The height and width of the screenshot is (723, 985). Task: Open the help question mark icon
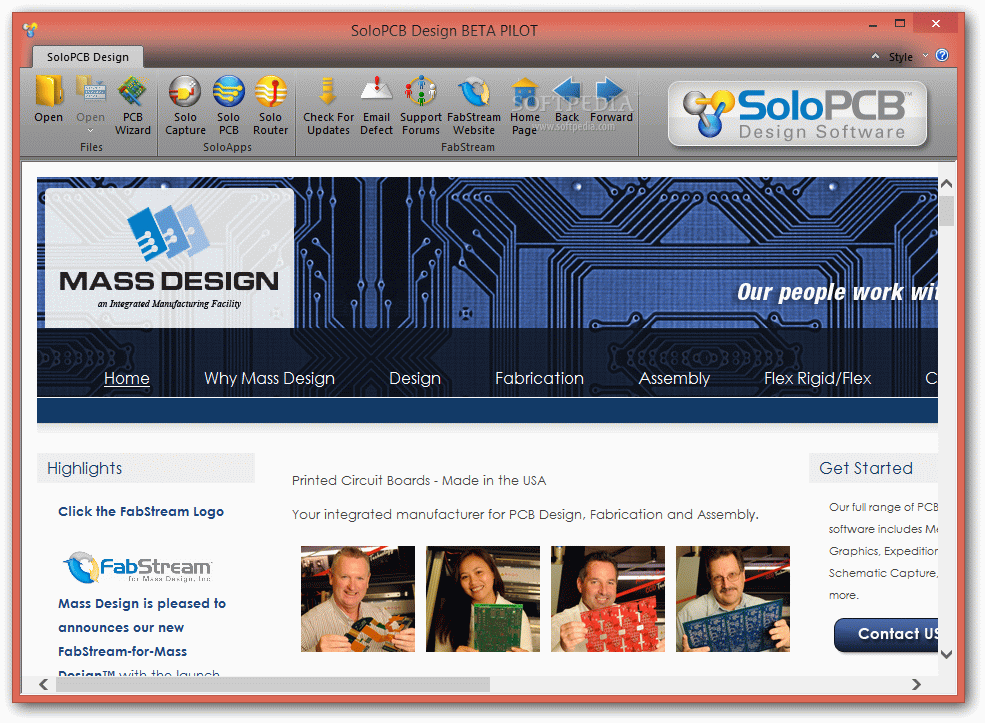tap(942, 55)
